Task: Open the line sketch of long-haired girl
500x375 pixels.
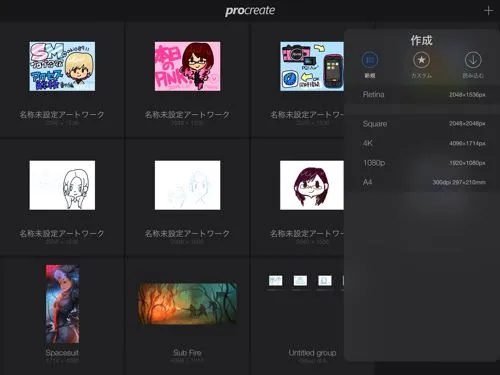Action: coord(62,185)
